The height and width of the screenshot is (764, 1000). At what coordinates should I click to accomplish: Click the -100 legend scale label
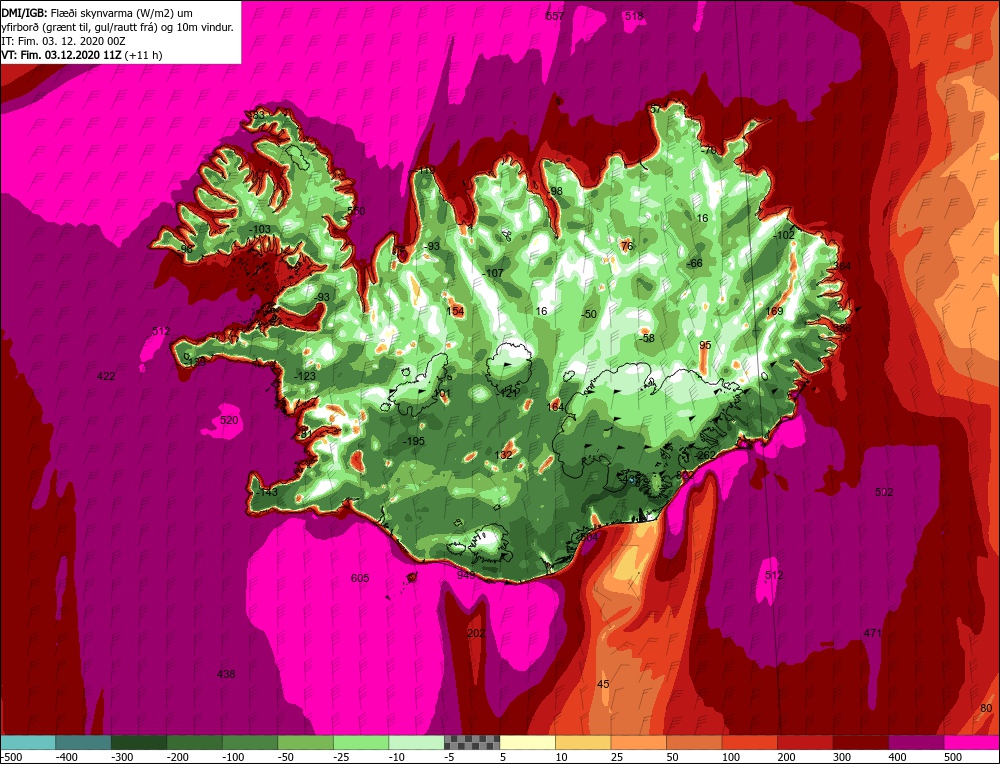tap(233, 757)
